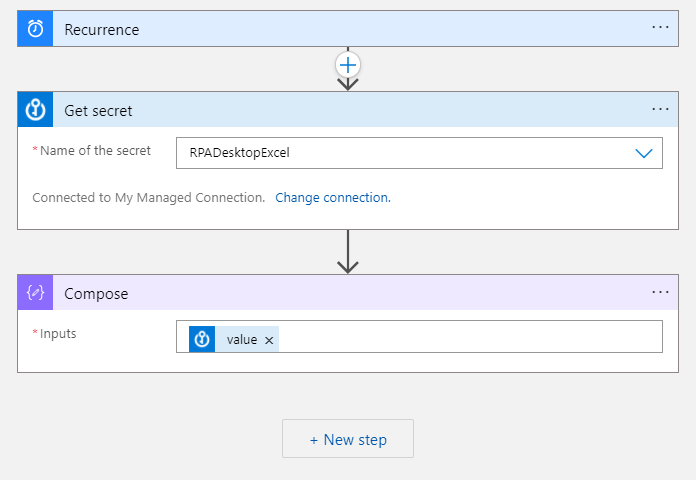Open the Recurrence ellipsis menu
Viewport: 696px width, 480px height.
coord(660,28)
